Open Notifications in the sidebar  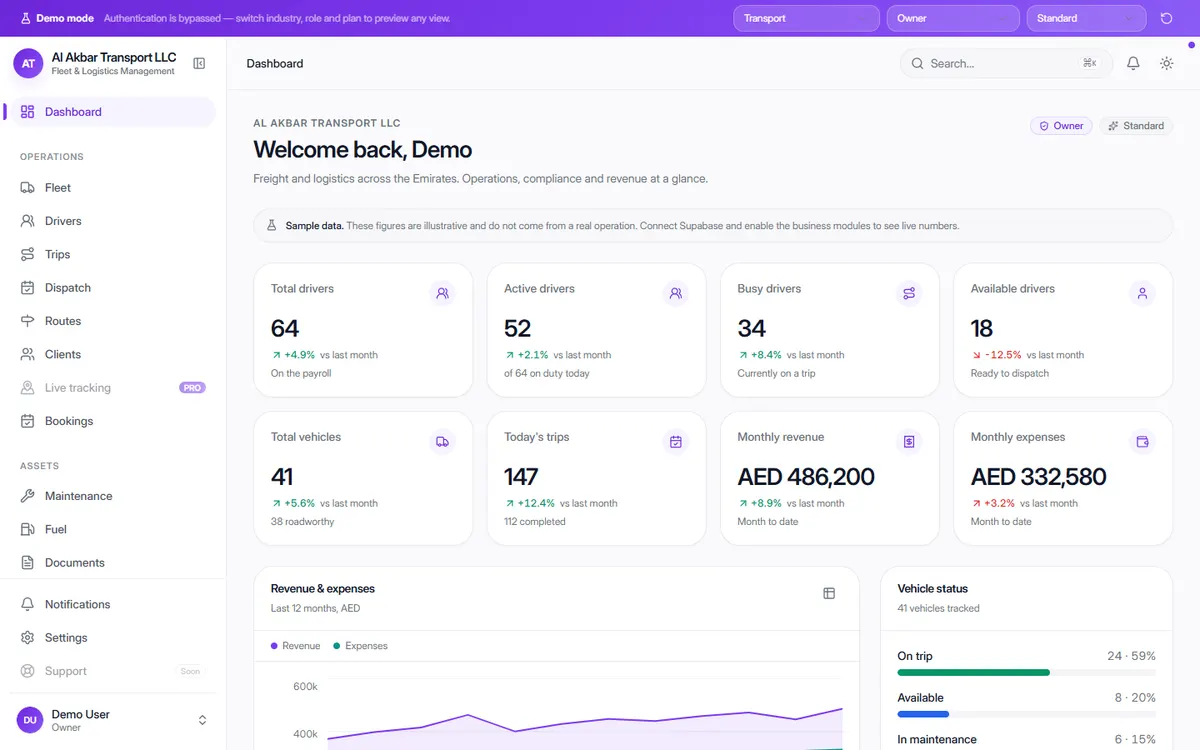(x=112, y=605)
